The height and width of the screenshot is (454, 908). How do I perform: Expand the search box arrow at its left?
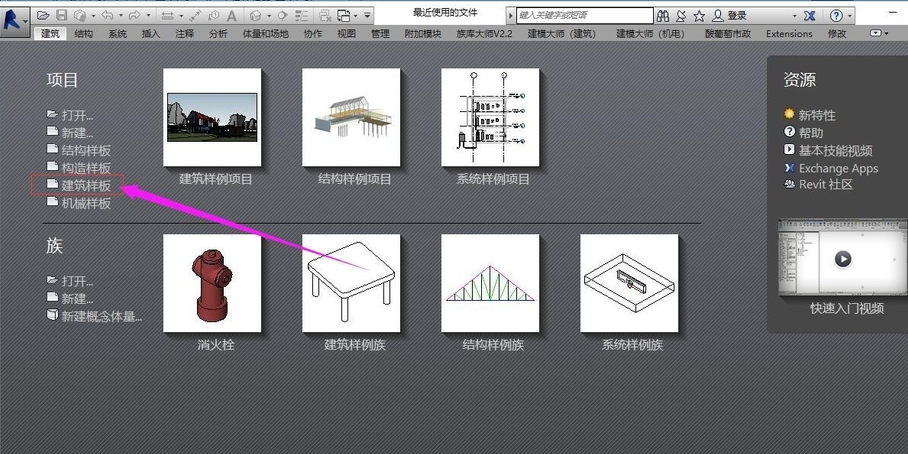pos(510,16)
